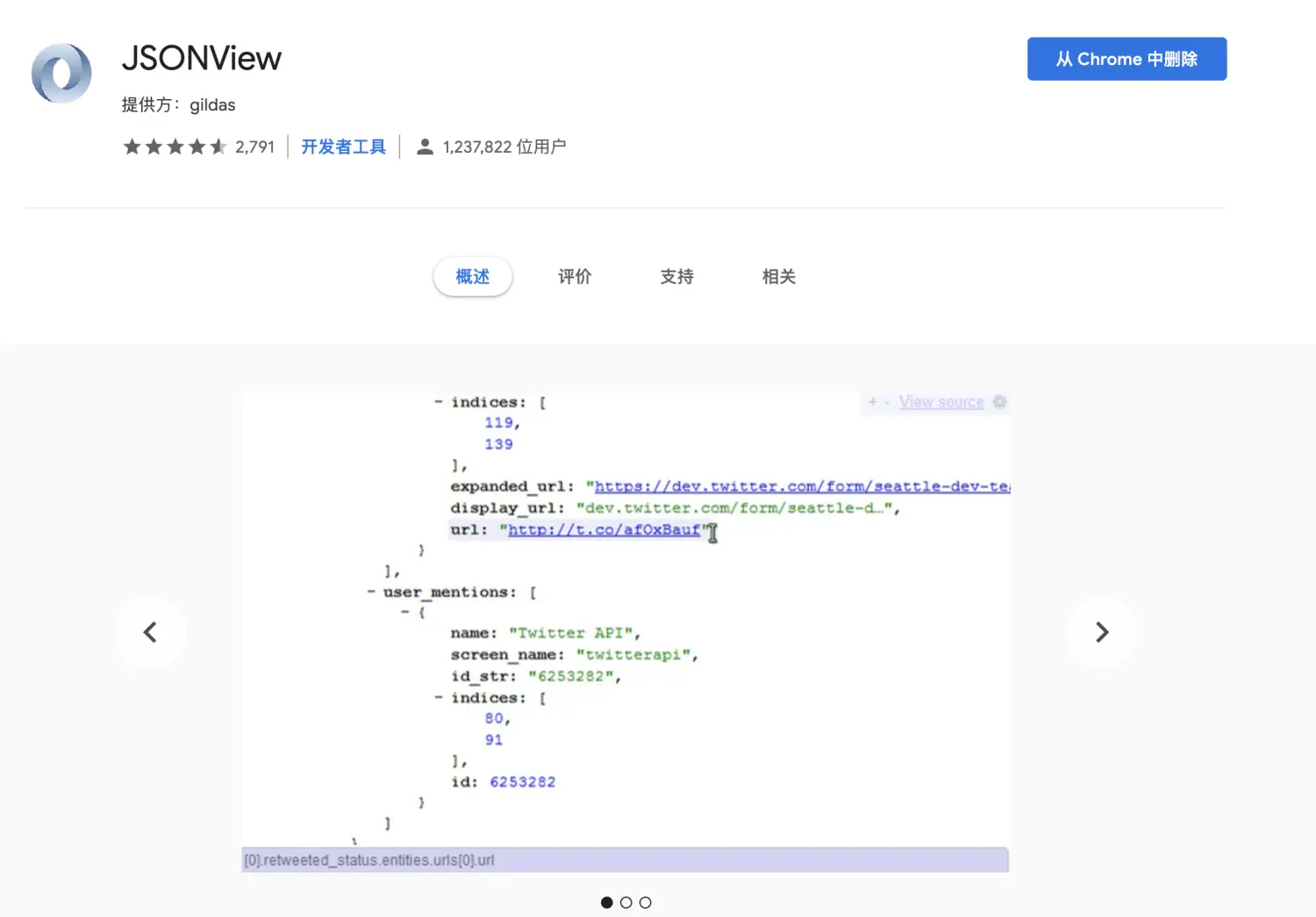This screenshot has height=917, width=1316.
Task: Click the 2,791 ratings count
Action: pos(254,147)
